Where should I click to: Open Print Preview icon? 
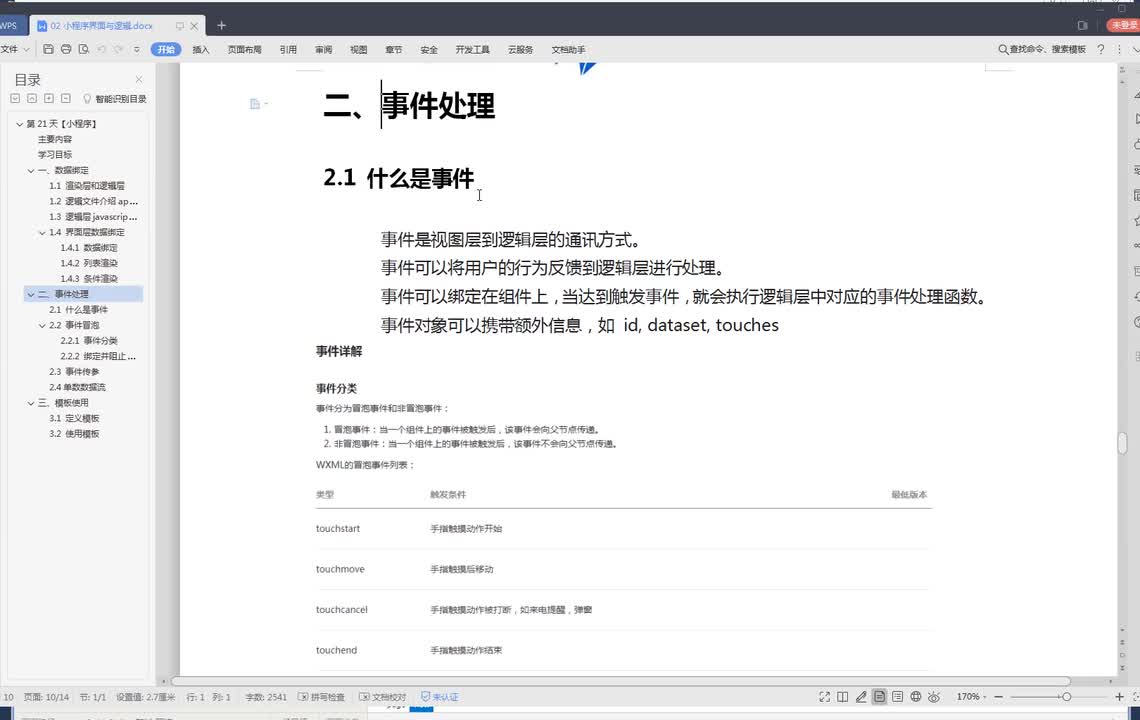click(x=84, y=49)
